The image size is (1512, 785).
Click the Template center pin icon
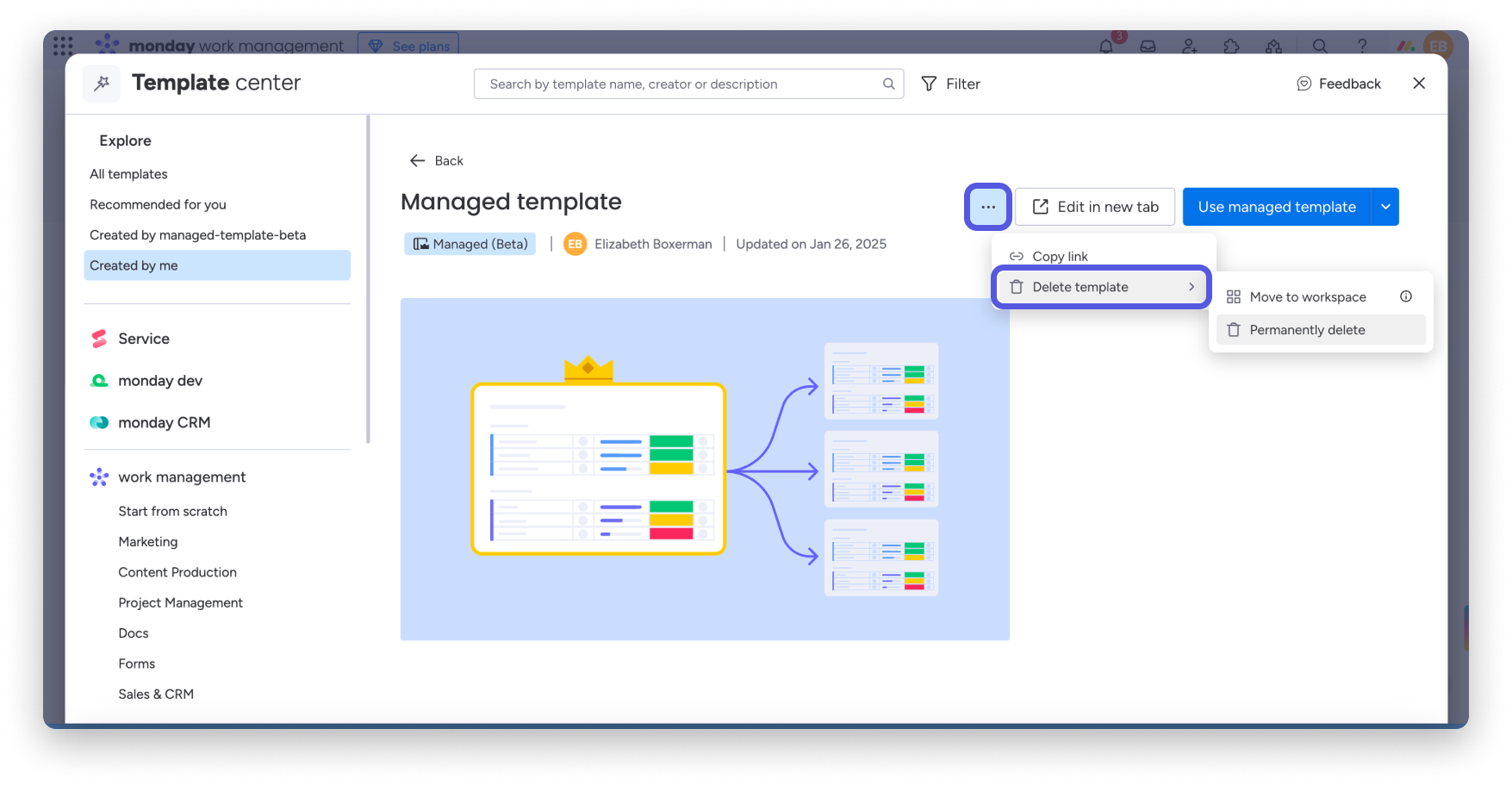(x=102, y=83)
